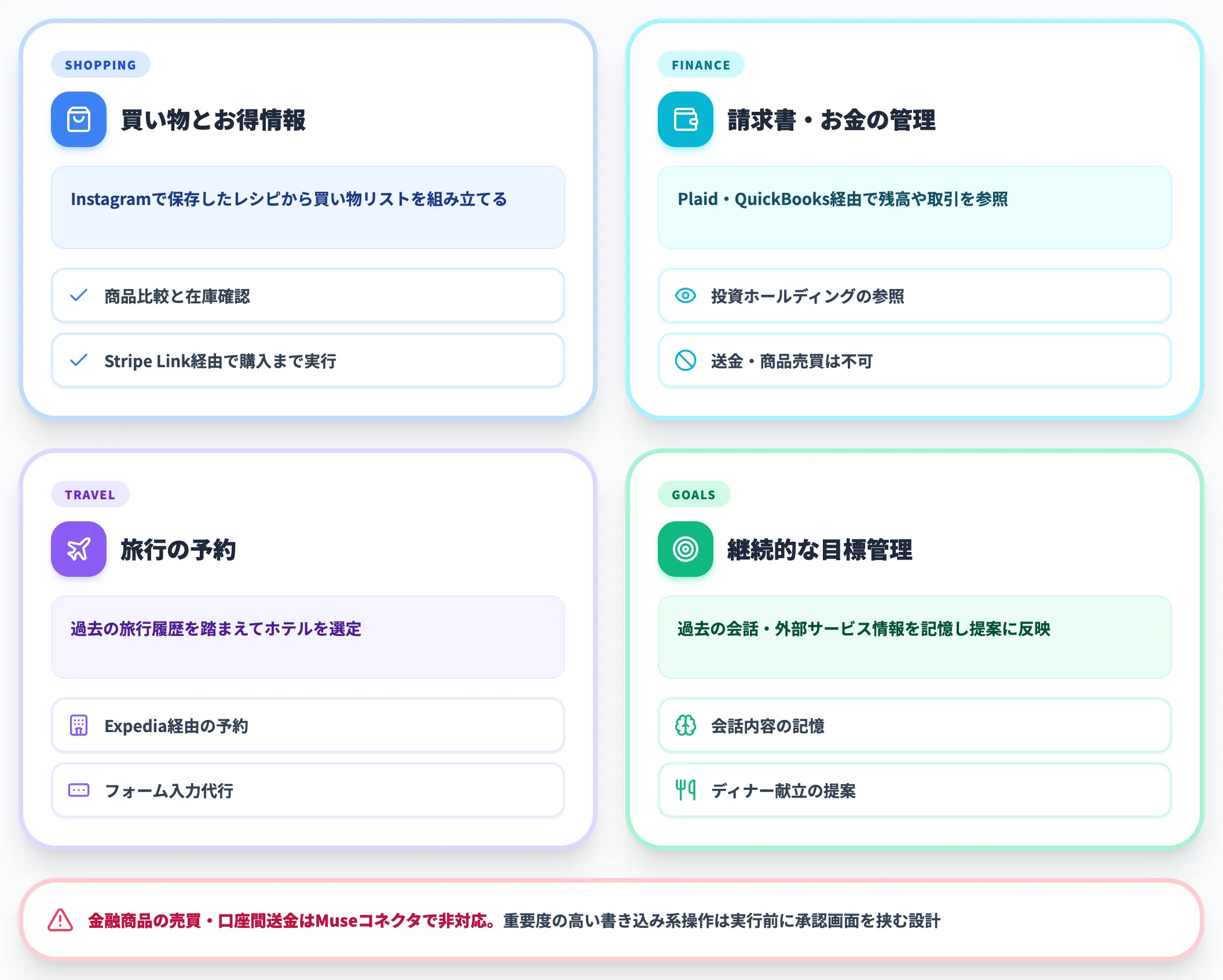Click the 買い物とお得情報 heading

(x=213, y=120)
